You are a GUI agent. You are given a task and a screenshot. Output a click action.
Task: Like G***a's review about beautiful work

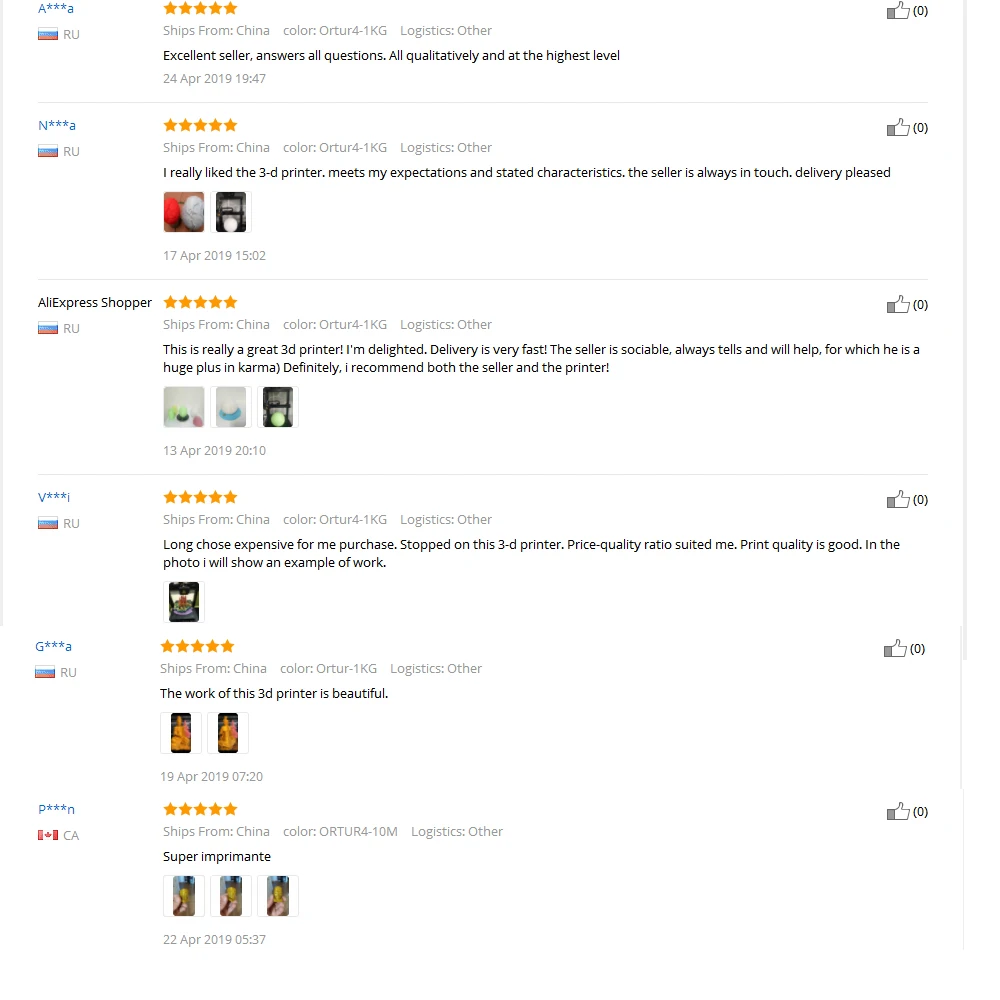[x=895, y=649]
